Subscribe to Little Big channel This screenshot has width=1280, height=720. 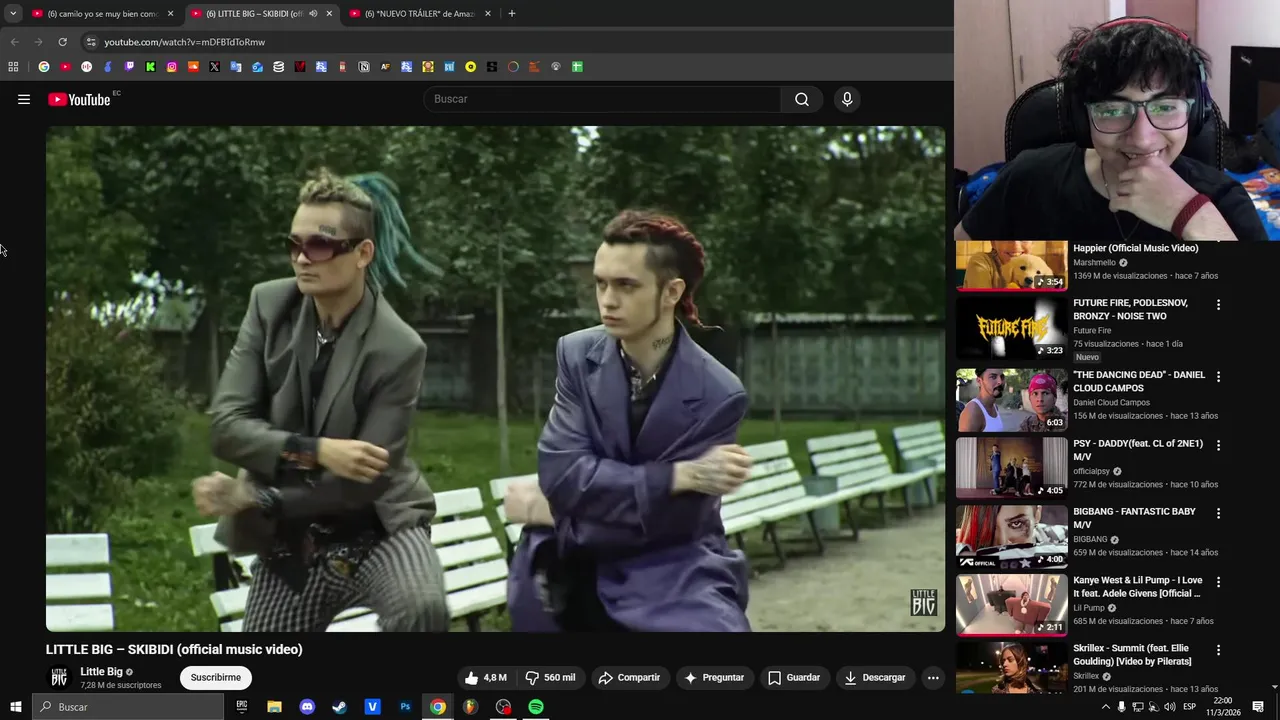216,677
